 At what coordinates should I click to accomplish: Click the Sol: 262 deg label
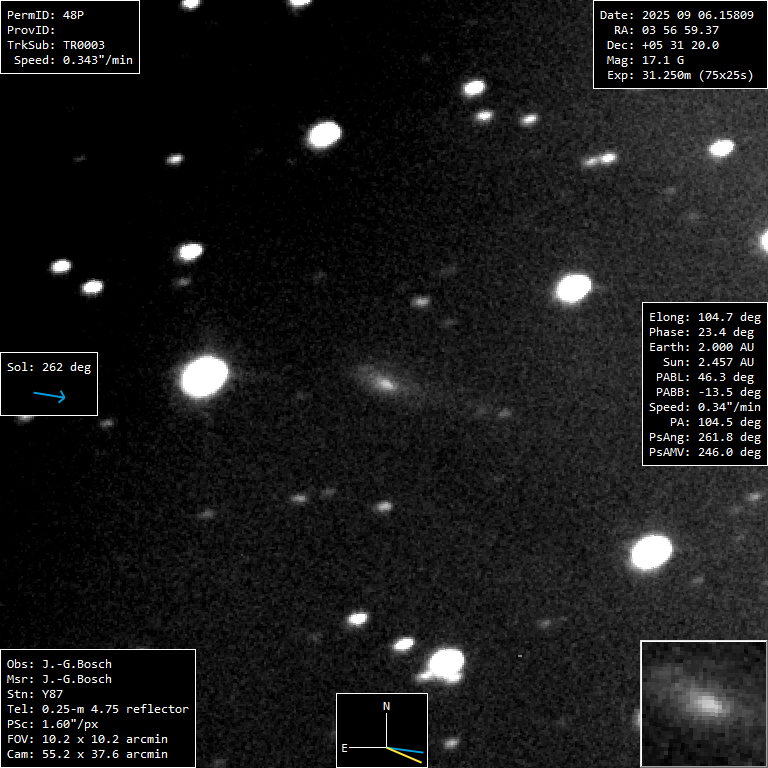(49, 367)
